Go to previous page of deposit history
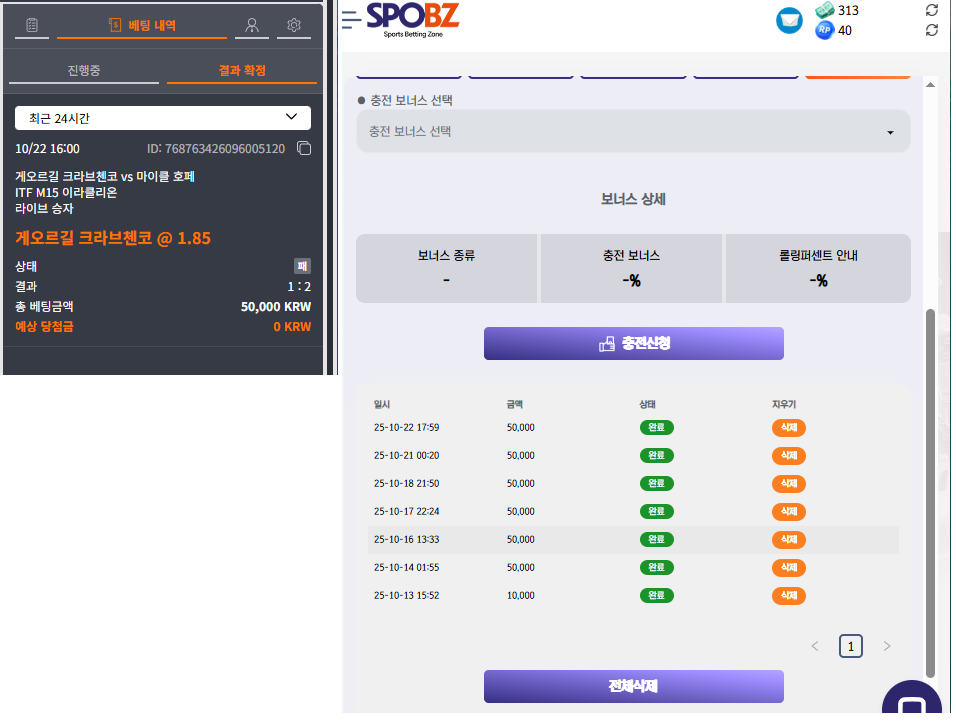This screenshot has height=725, width=956. tap(815, 646)
